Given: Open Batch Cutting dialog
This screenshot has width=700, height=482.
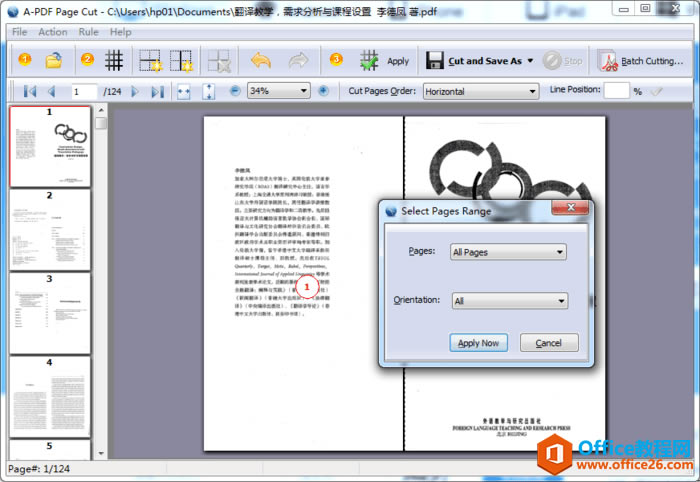Looking at the screenshot, I should pos(641,61).
